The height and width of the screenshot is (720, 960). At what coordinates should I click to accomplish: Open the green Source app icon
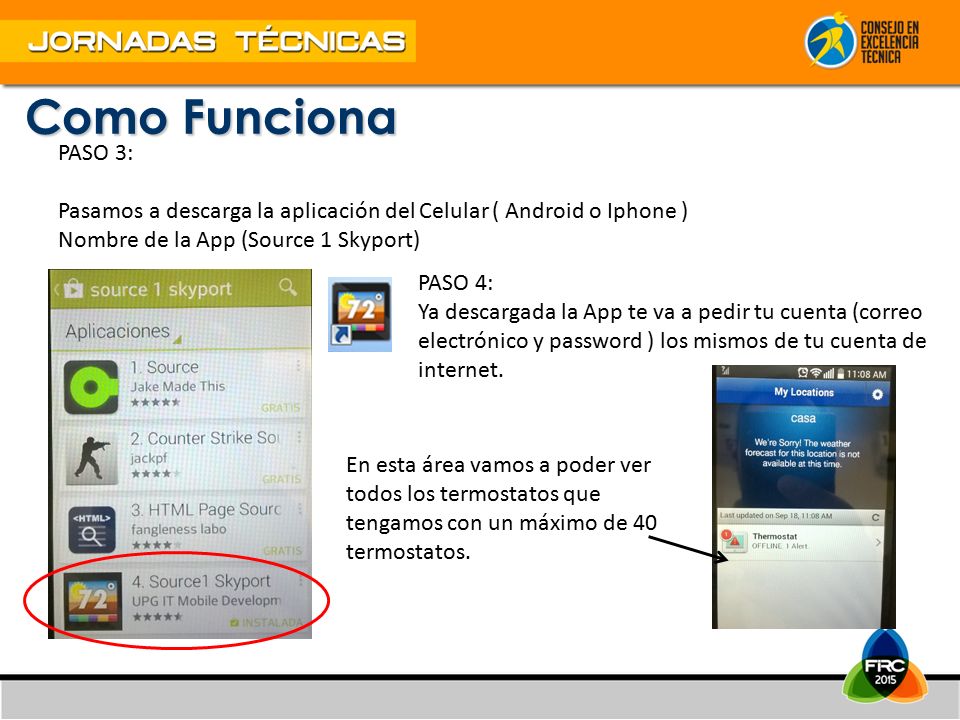point(91,387)
